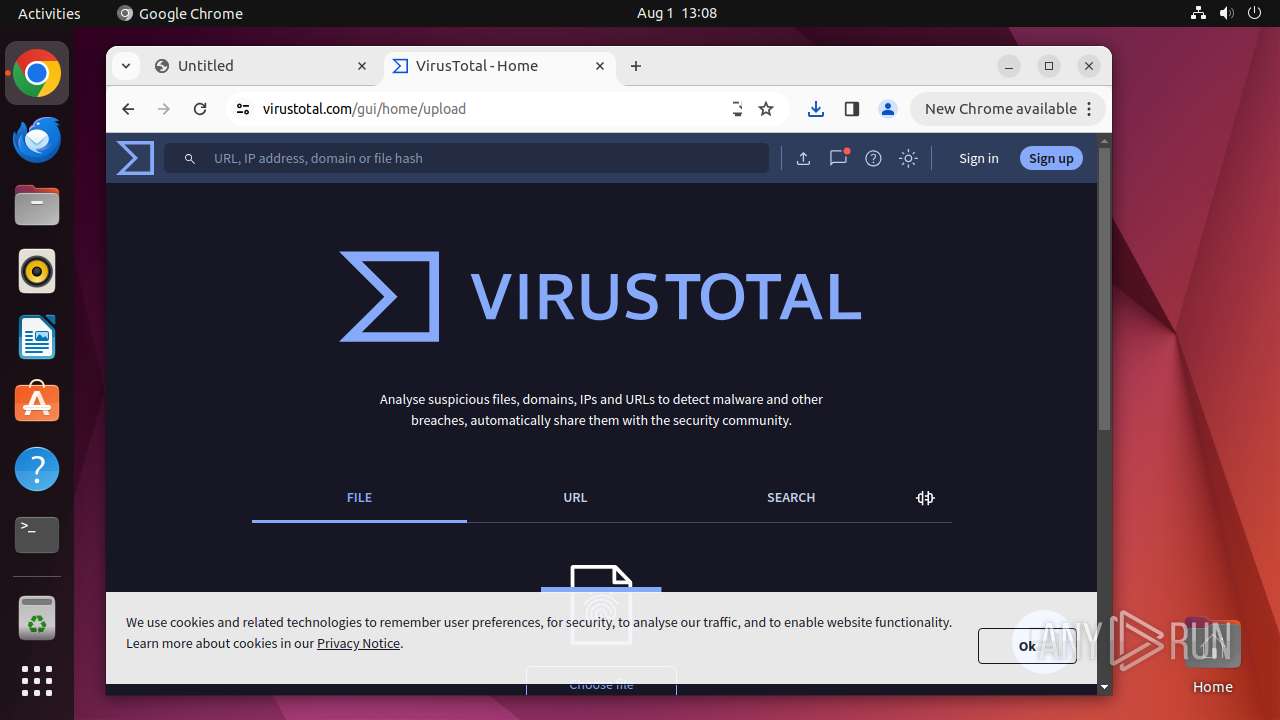Screen dimensions: 1280x720
Task: Launch Google Chrome from the dock
Action: pyautogui.click(x=37, y=73)
